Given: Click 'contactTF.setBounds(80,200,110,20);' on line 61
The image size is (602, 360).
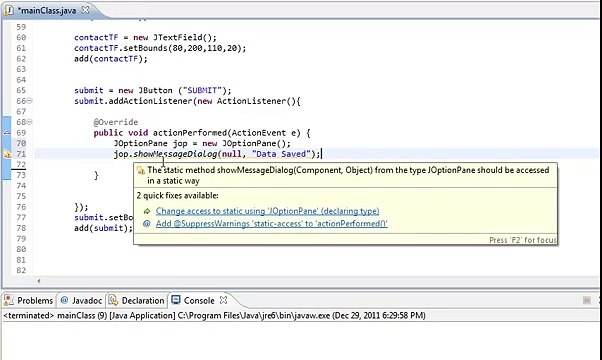Looking at the screenshot, I should [160, 48].
